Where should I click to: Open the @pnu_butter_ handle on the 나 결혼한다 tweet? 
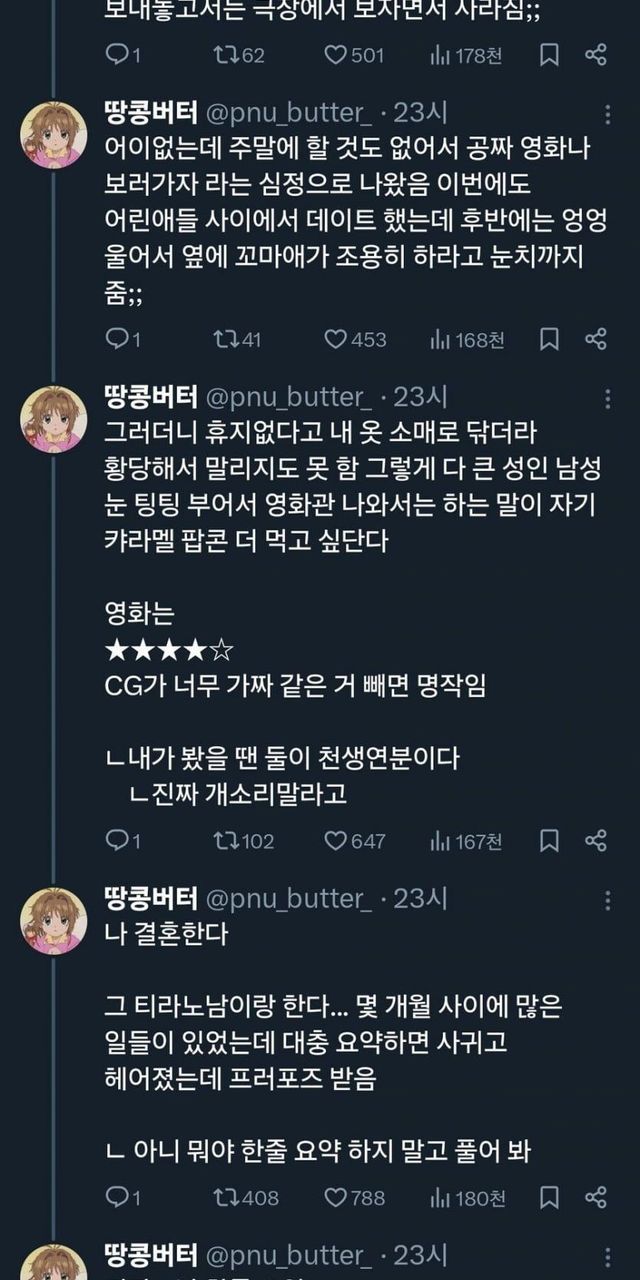(288, 899)
